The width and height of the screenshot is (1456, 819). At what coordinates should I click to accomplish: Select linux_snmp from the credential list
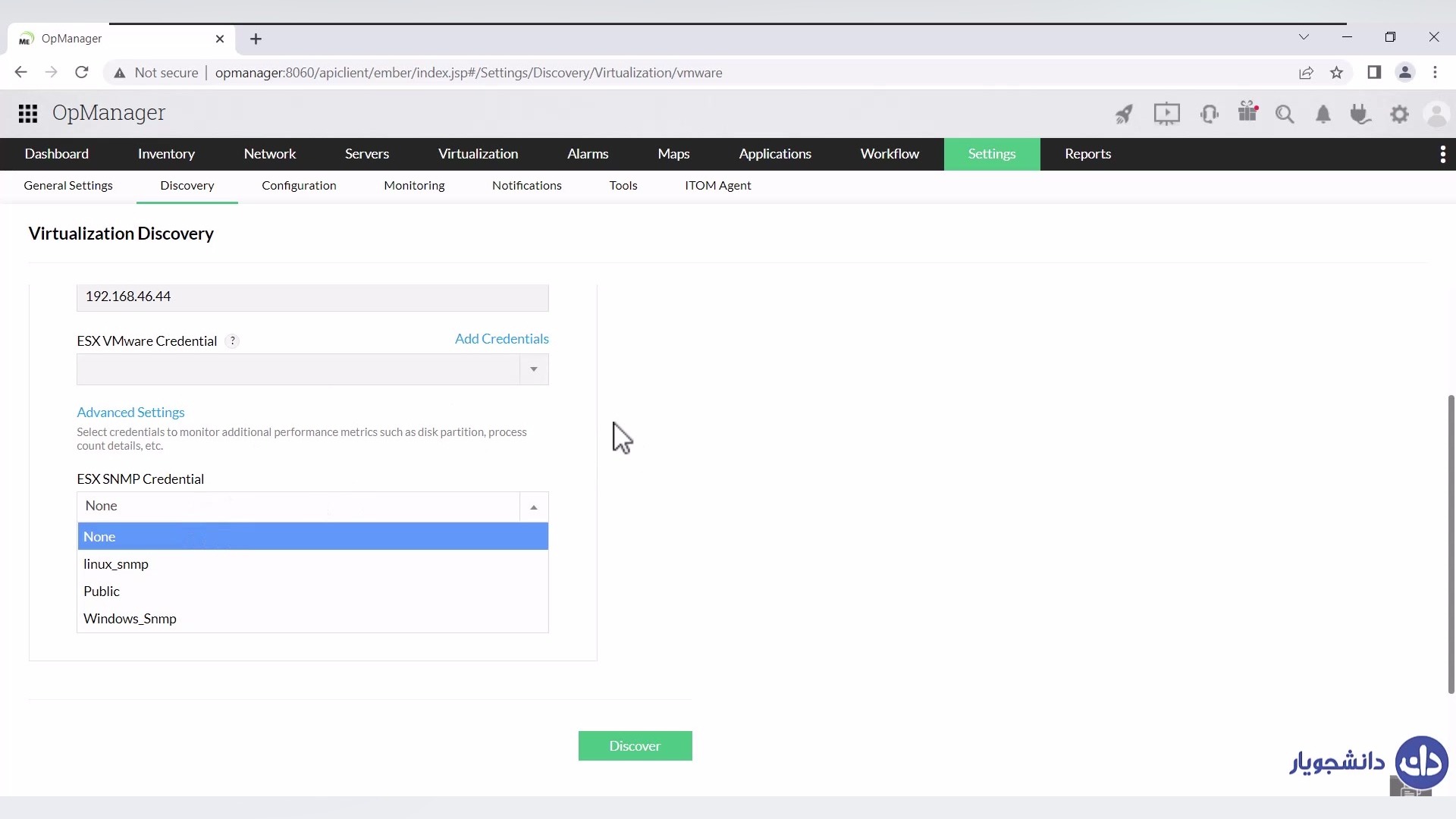coord(116,564)
